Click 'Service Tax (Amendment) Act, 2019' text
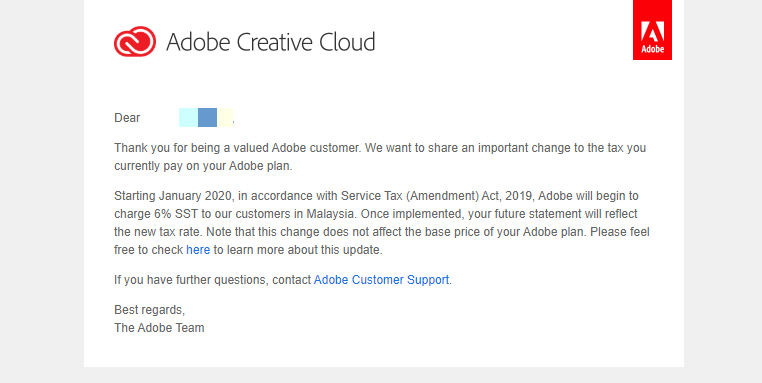Image resolution: width=762 pixels, height=383 pixels. tap(438, 196)
